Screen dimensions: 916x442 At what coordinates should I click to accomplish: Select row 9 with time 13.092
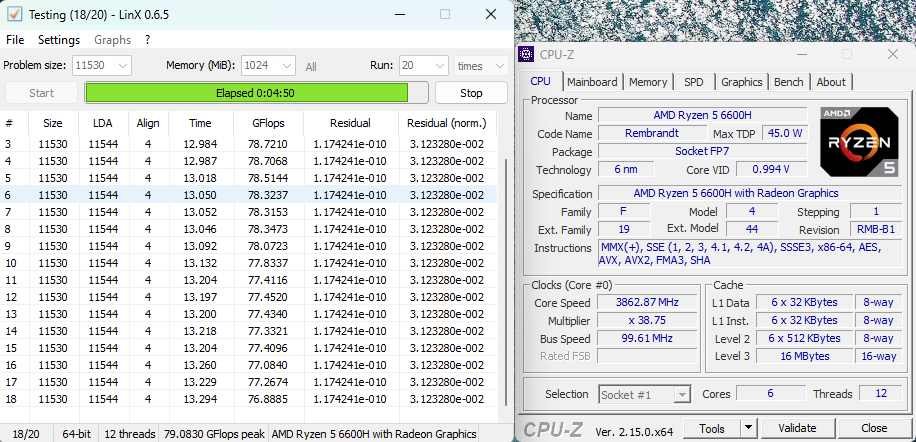[x=248, y=246]
